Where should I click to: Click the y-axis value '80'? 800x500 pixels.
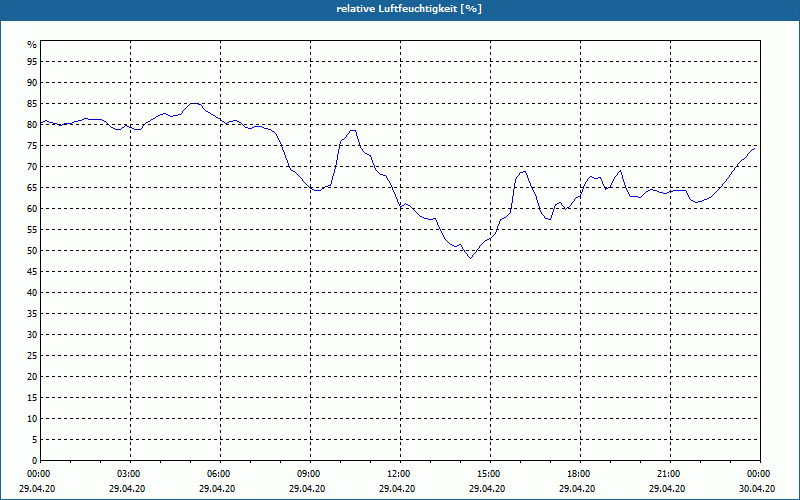32,124
